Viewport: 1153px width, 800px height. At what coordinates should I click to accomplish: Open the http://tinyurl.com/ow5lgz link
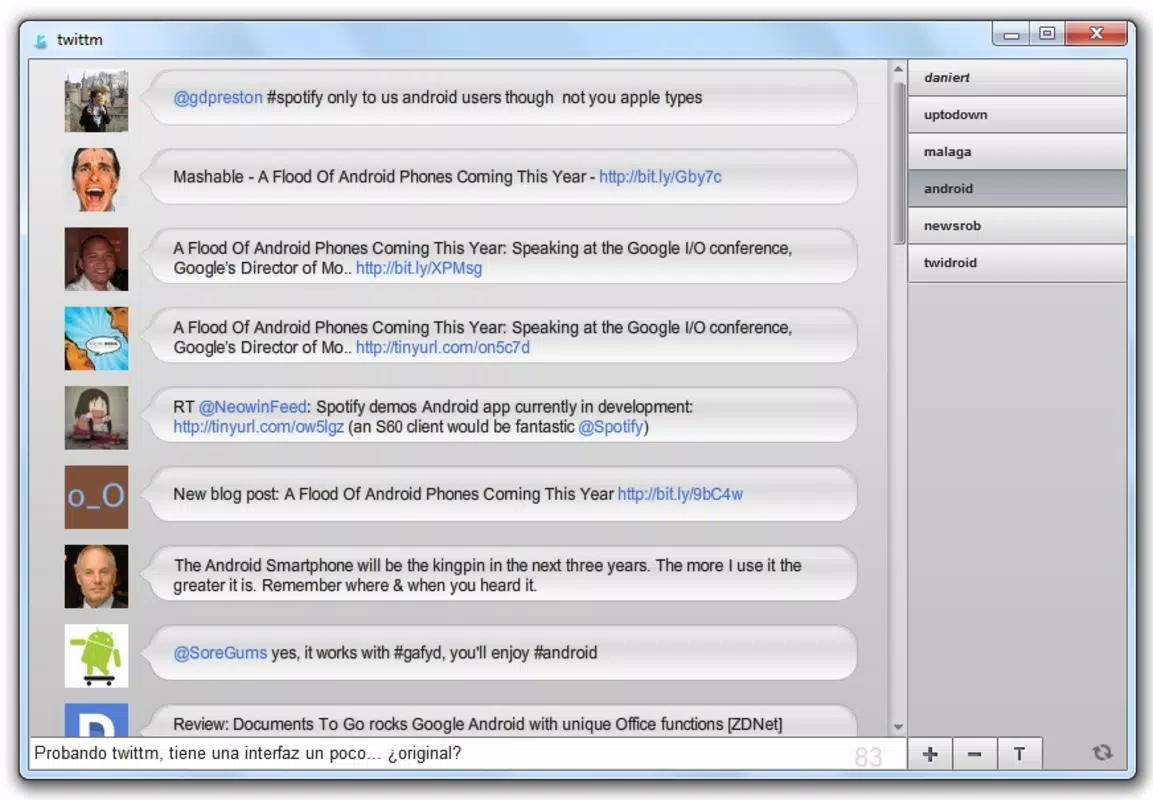pyautogui.click(x=259, y=427)
